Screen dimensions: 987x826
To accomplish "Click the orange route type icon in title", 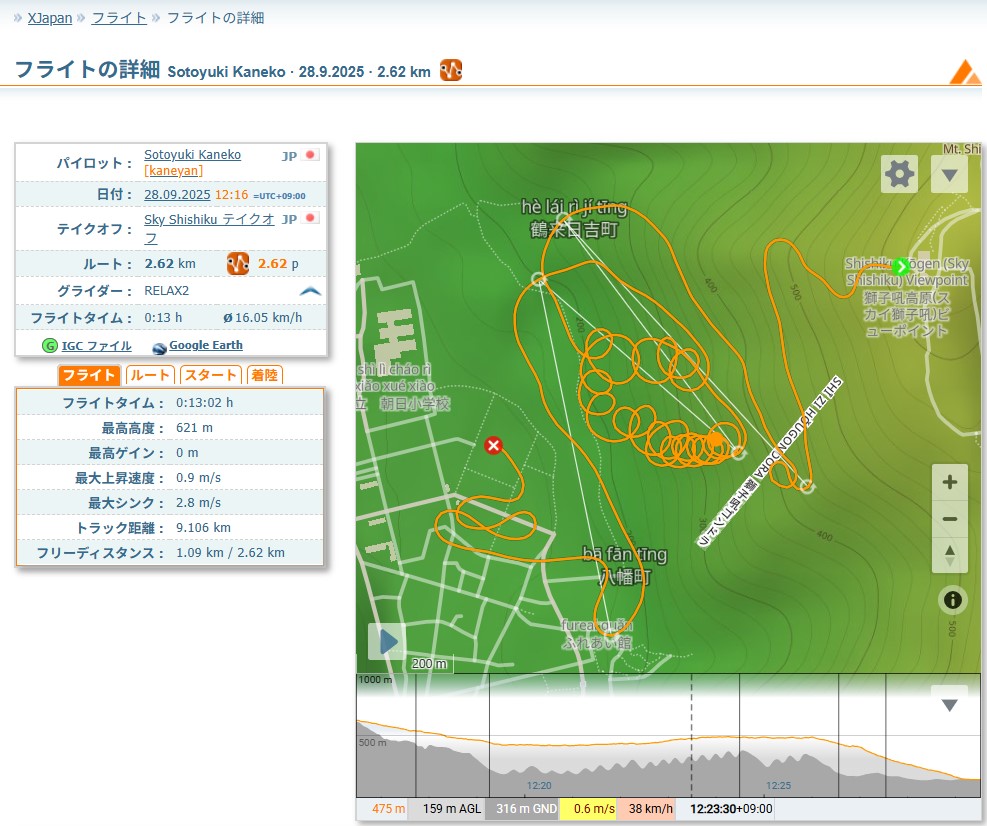I will pos(451,70).
